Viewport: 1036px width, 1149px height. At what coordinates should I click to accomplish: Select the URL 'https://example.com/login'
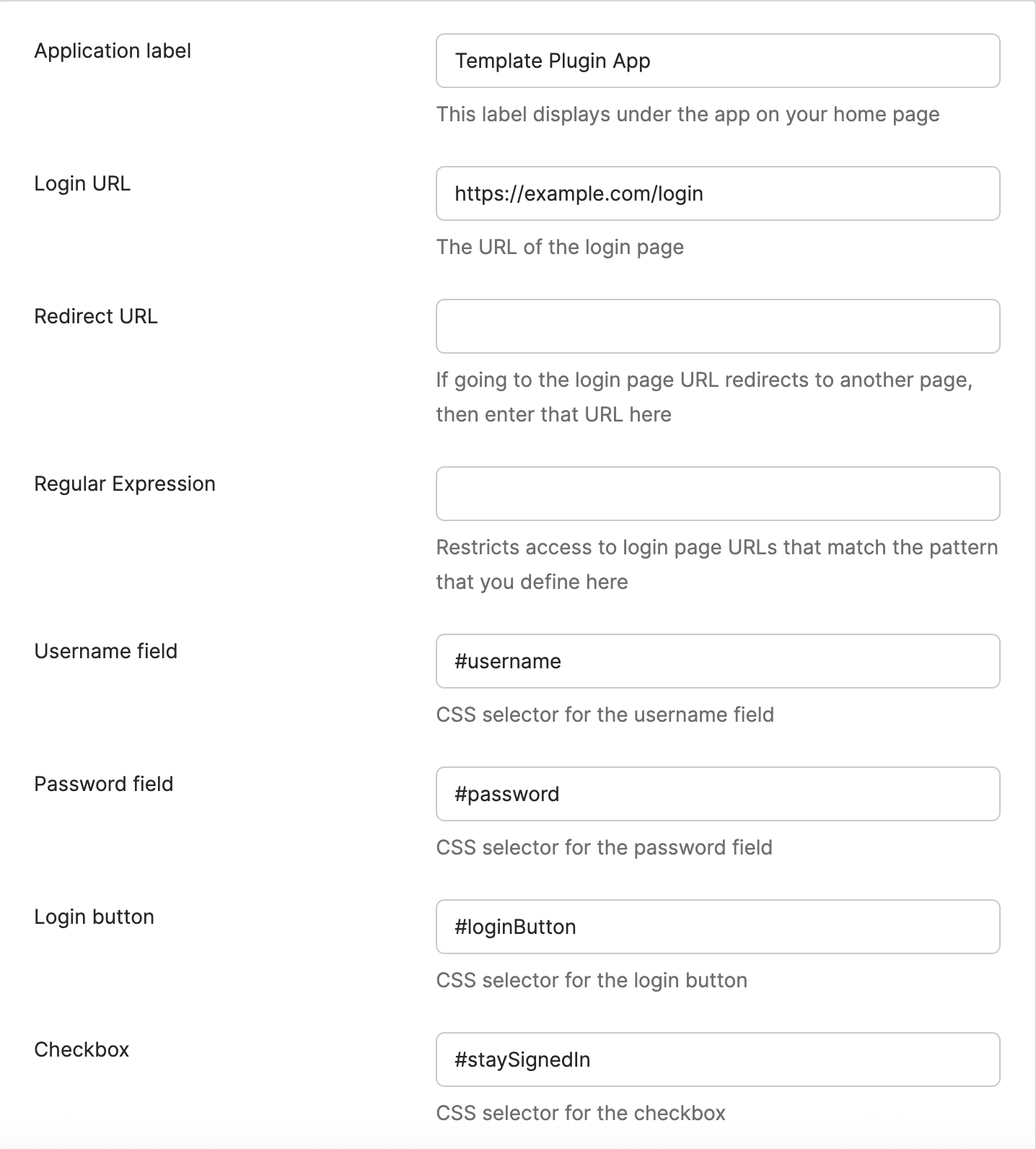(579, 193)
